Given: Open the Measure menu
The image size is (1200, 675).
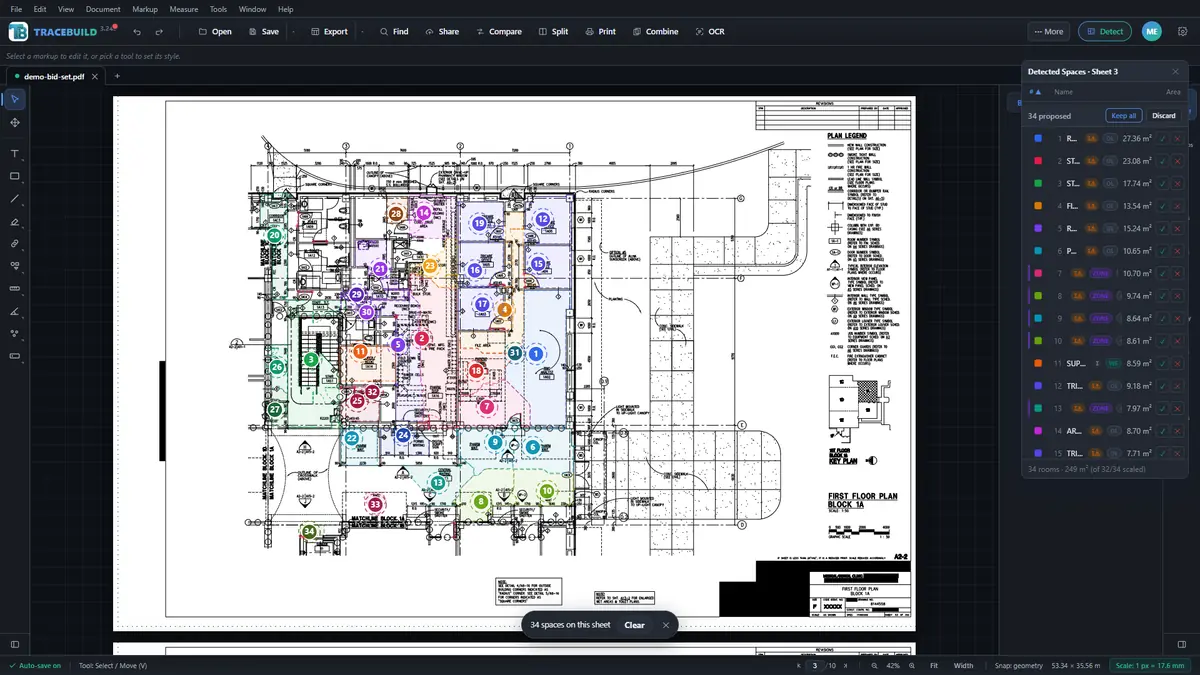Looking at the screenshot, I should click(x=184, y=9).
